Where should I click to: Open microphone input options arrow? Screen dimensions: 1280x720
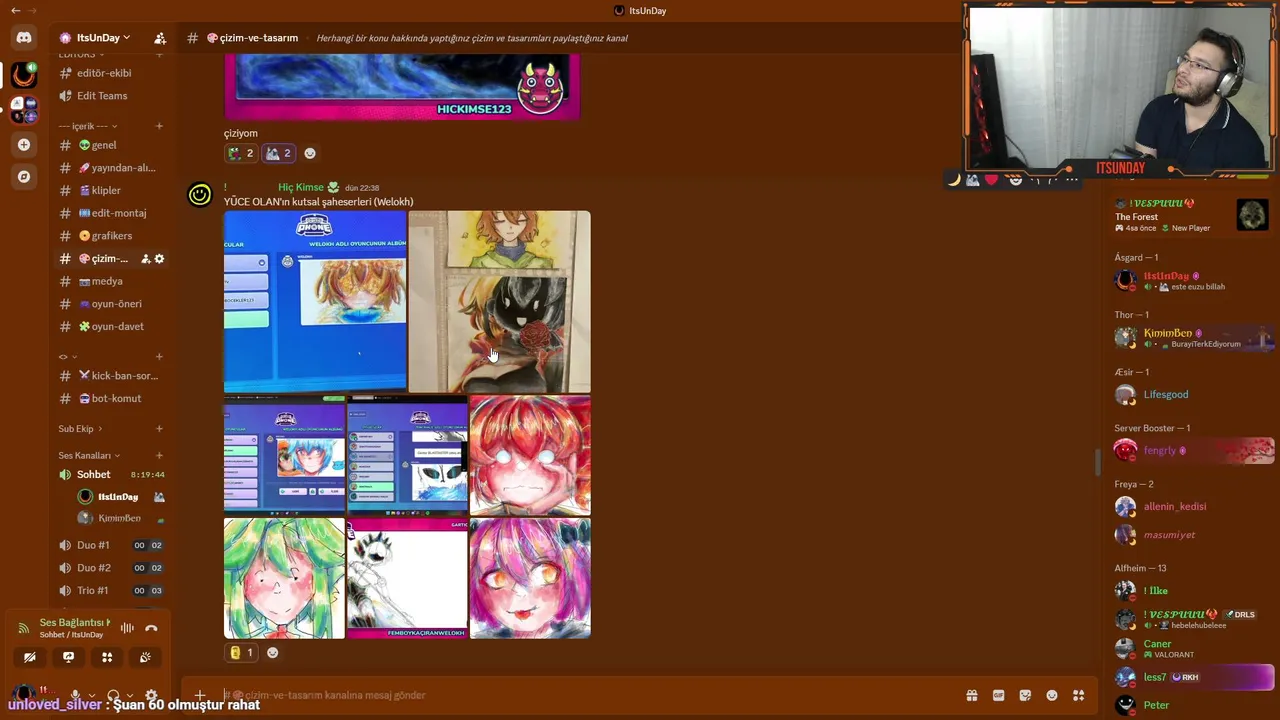click(92, 695)
